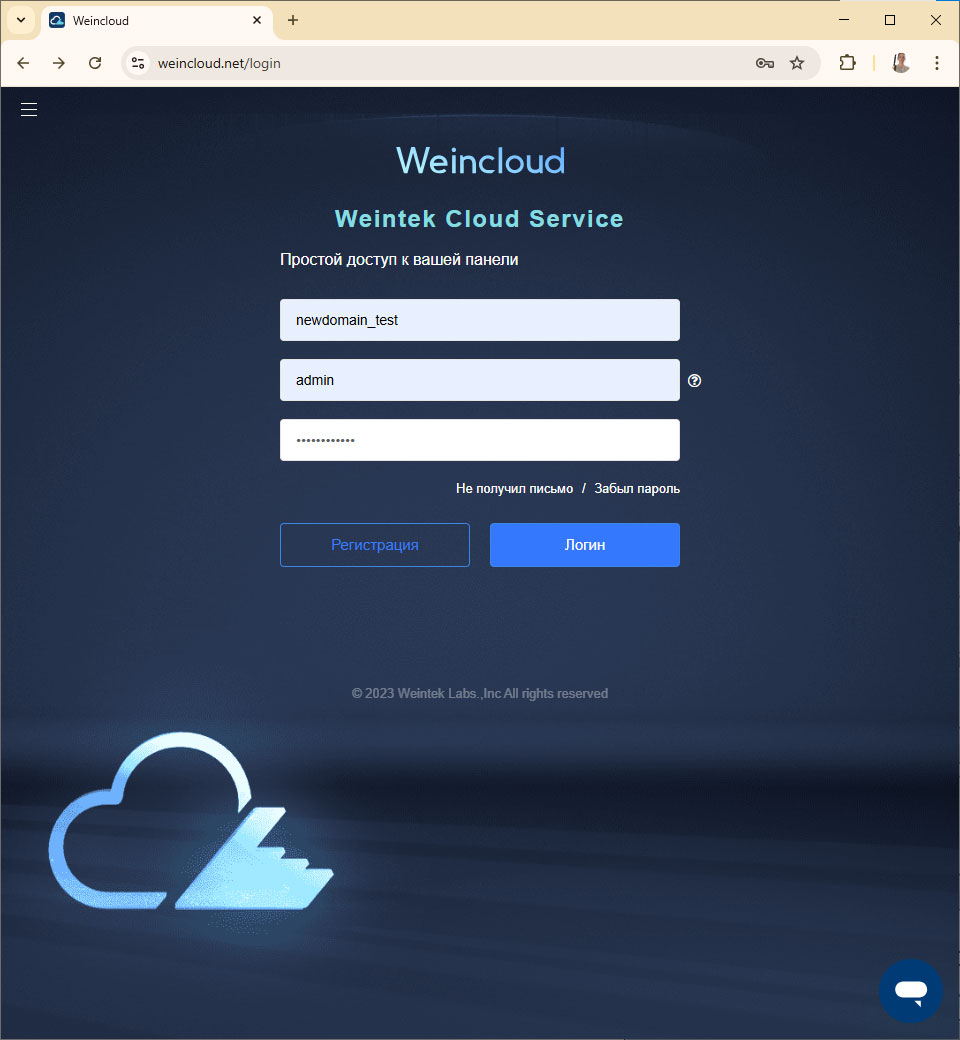Focus the newdomain_test domain field

[x=480, y=320]
